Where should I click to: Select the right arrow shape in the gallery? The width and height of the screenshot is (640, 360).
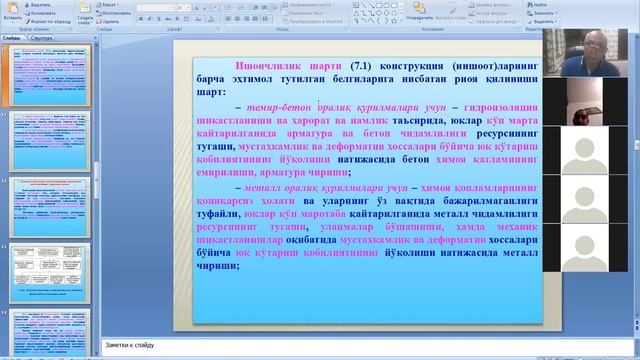click(379, 13)
